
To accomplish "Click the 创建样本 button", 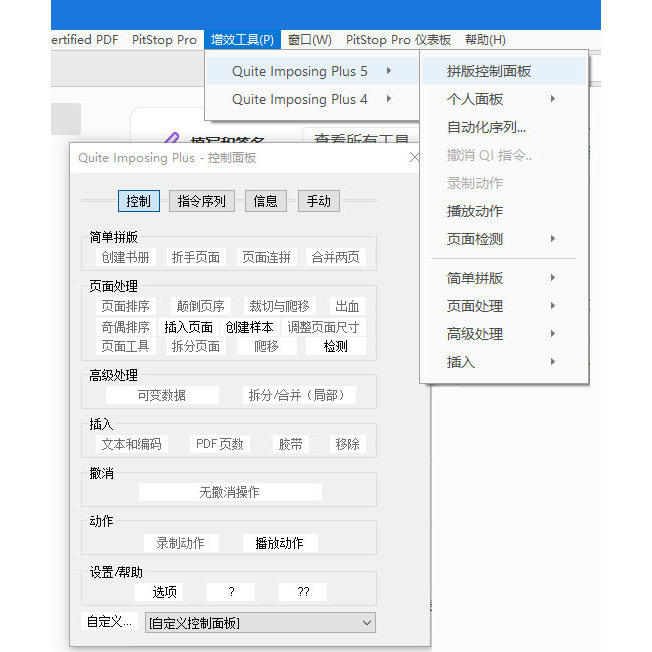I will (x=249, y=327).
